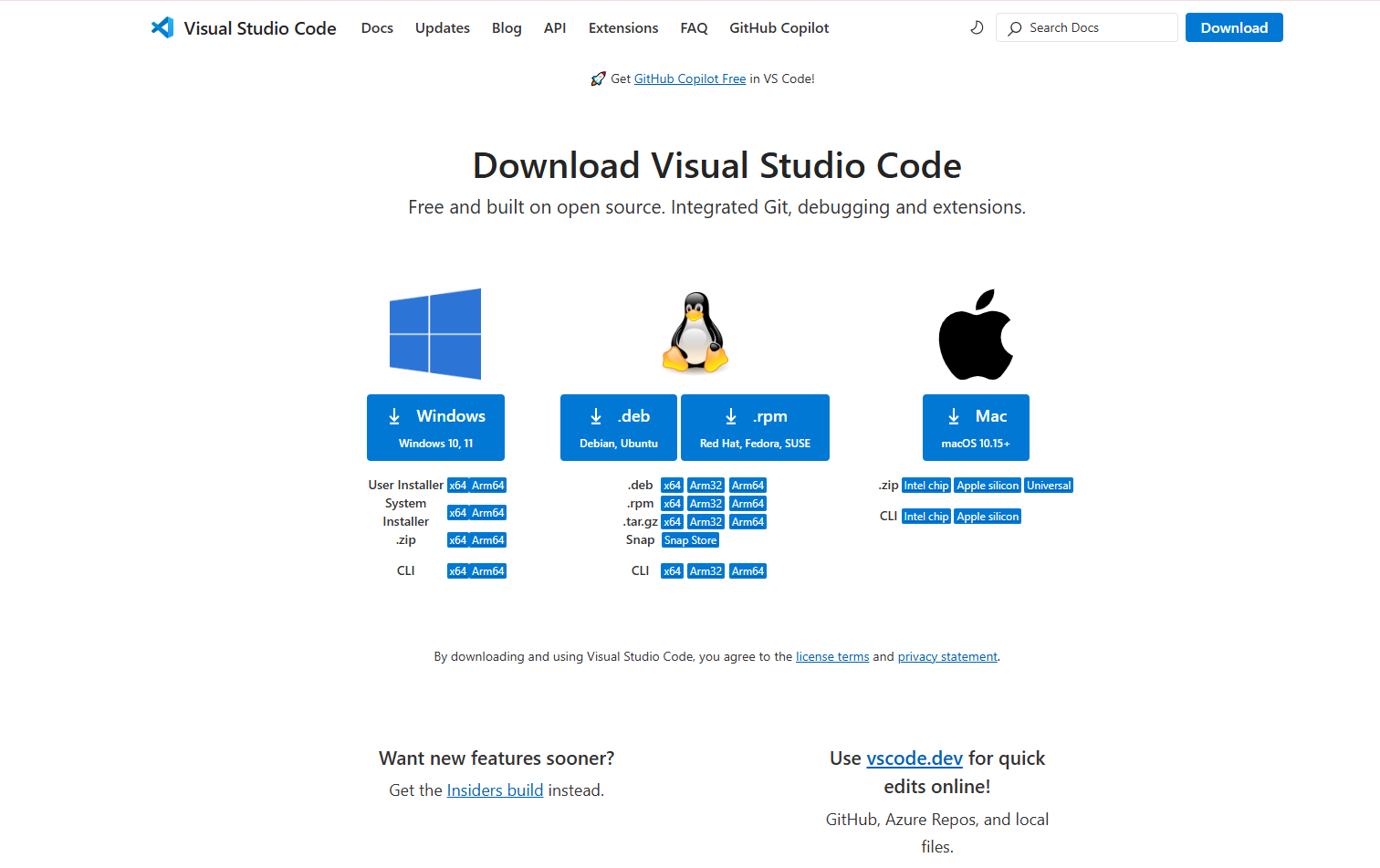Select x64 for Windows System Installer

tap(457, 513)
